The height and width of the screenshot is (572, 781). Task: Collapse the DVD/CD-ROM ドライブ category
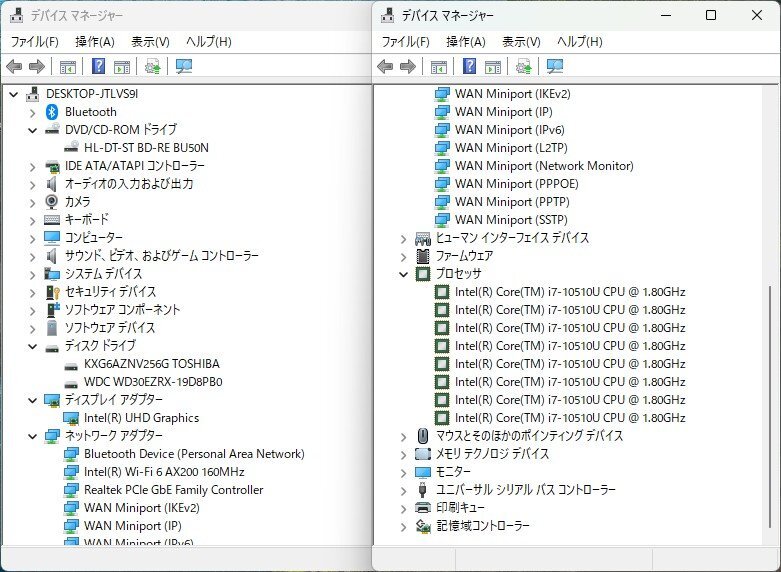pyautogui.click(x=33, y=131)
